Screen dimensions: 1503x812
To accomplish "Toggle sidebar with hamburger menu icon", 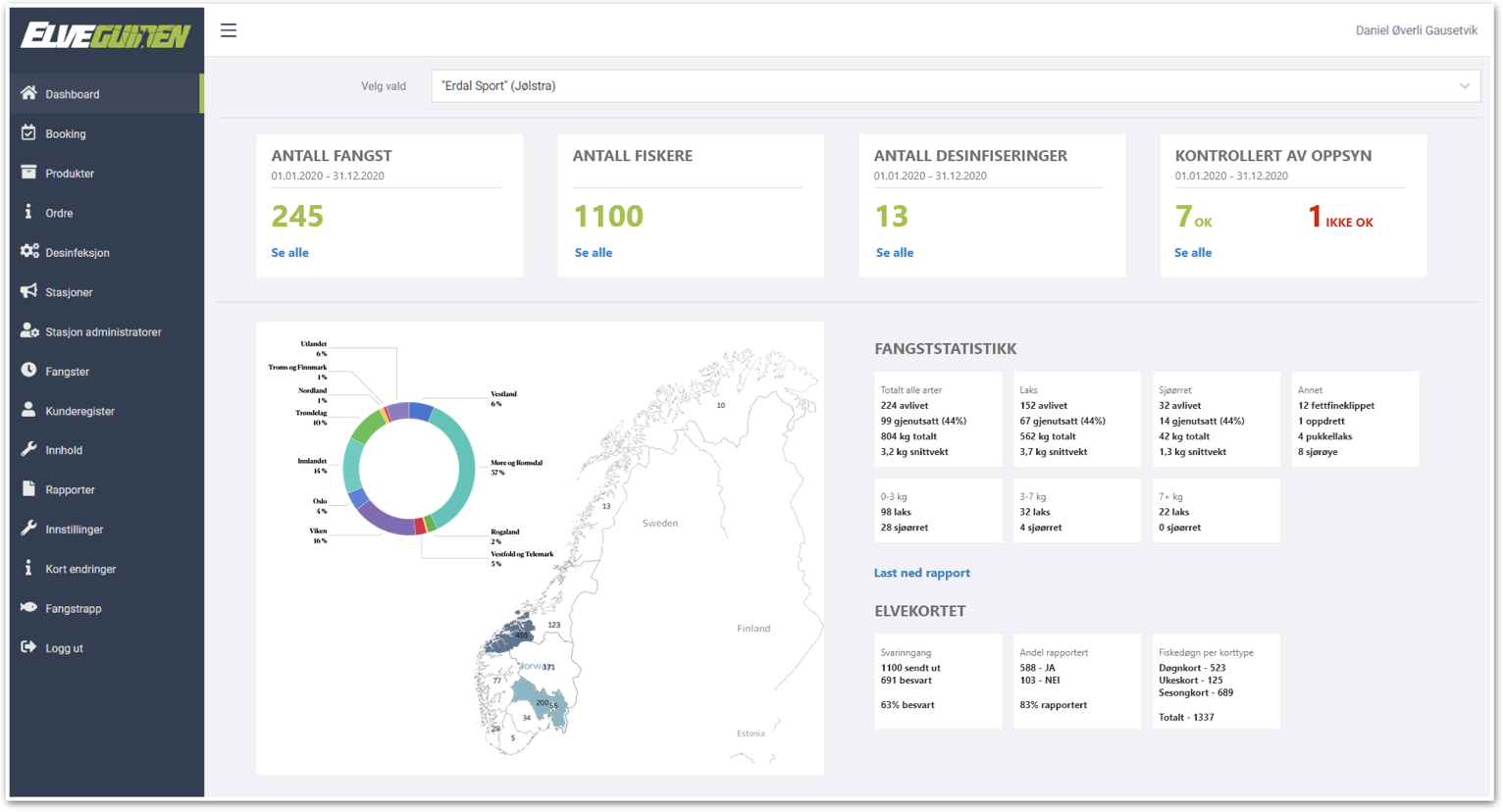I will pyautogui.click(x=229, y=30).
